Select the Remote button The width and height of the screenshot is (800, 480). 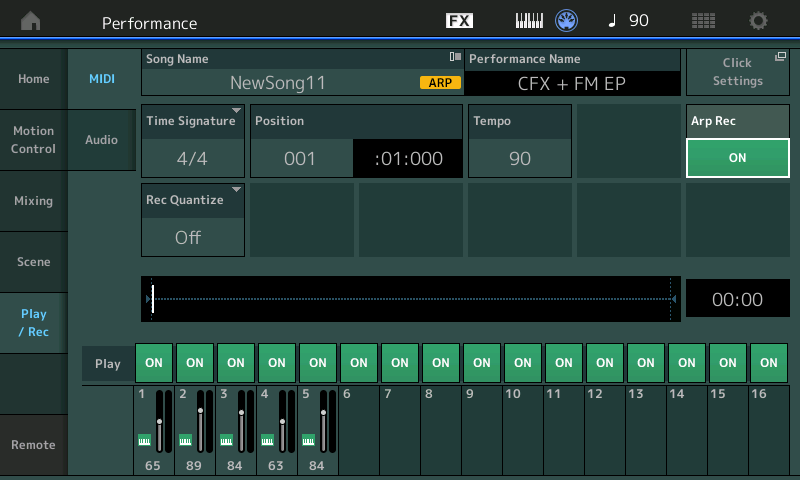pyautogui.click(x=34, y=445)
